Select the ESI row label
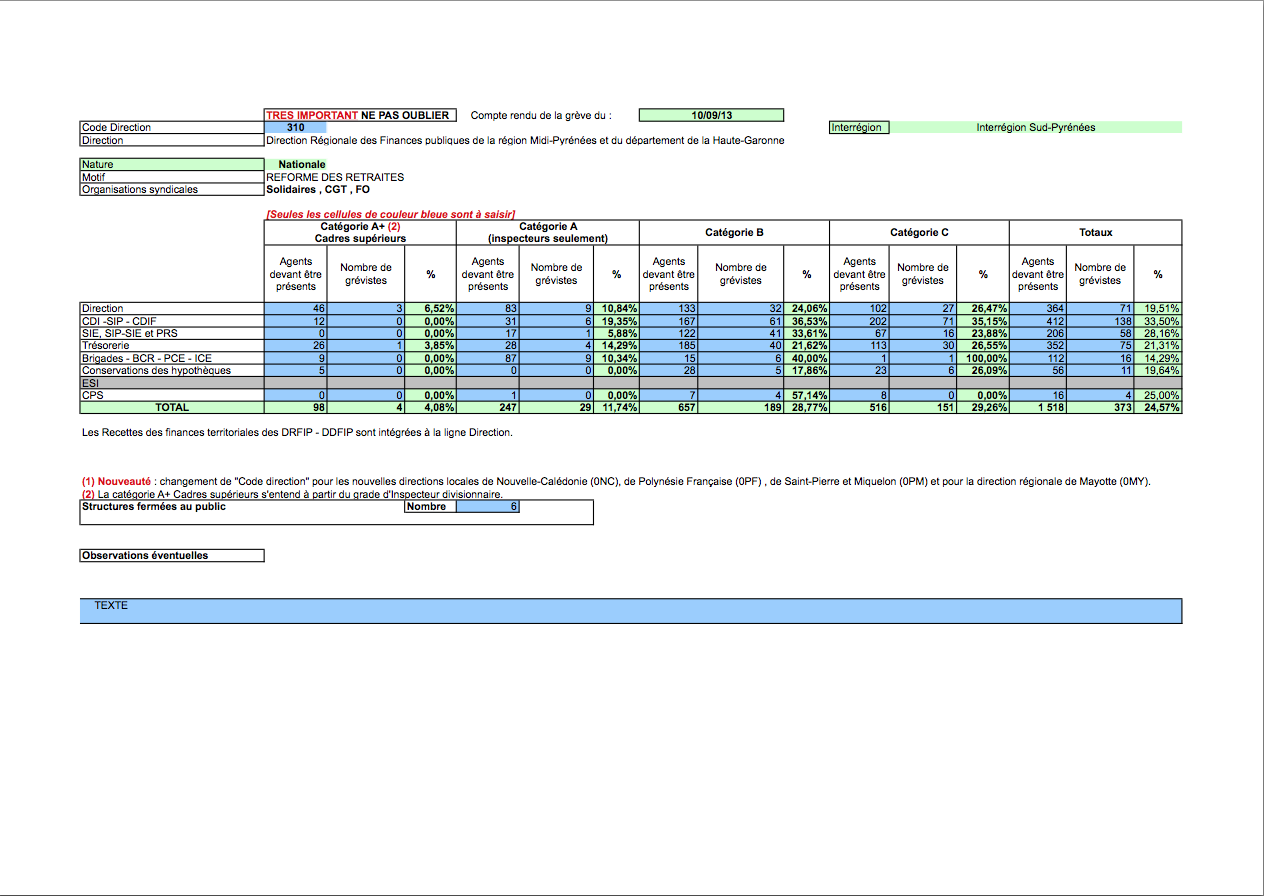Screen dimensions: 1264x896 pyautogui.click(x=172, y=383)
